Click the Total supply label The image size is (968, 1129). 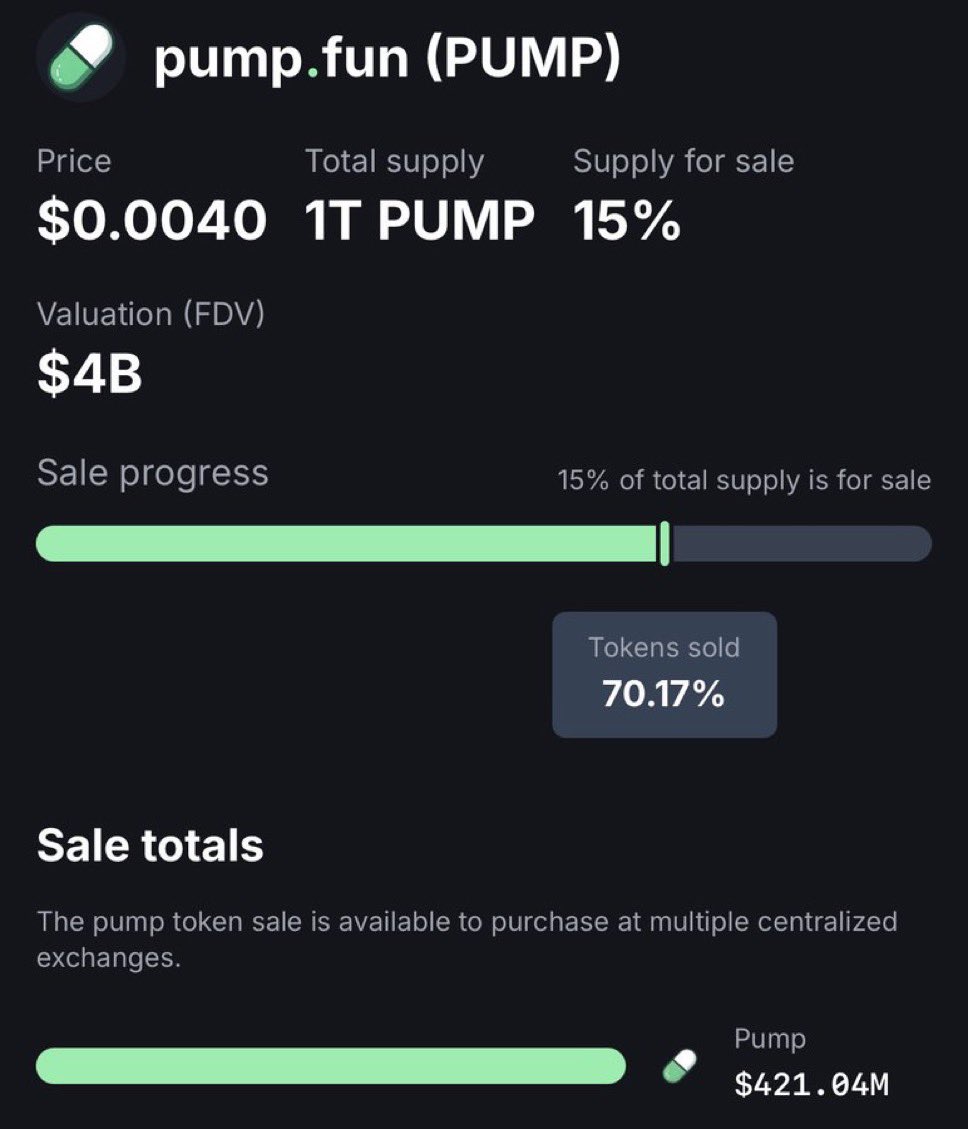point(395,161)
